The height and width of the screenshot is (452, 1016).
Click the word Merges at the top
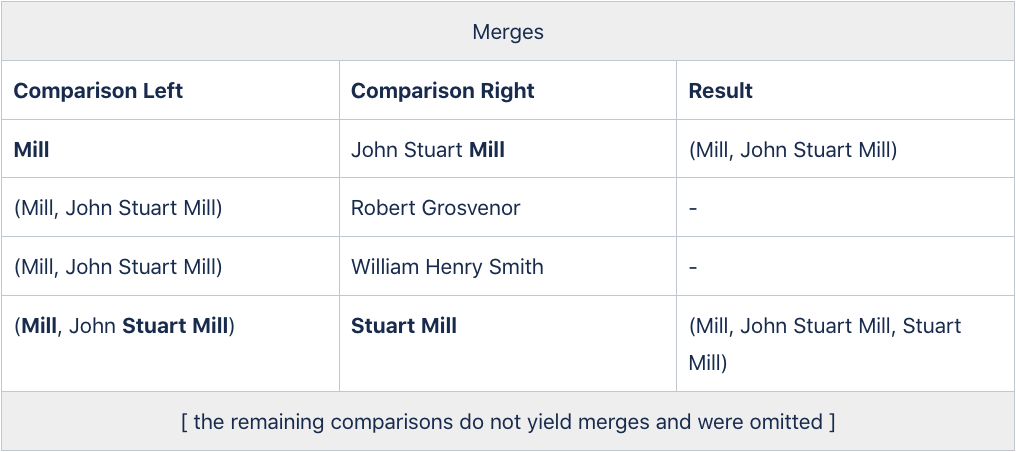pos(508,32)
